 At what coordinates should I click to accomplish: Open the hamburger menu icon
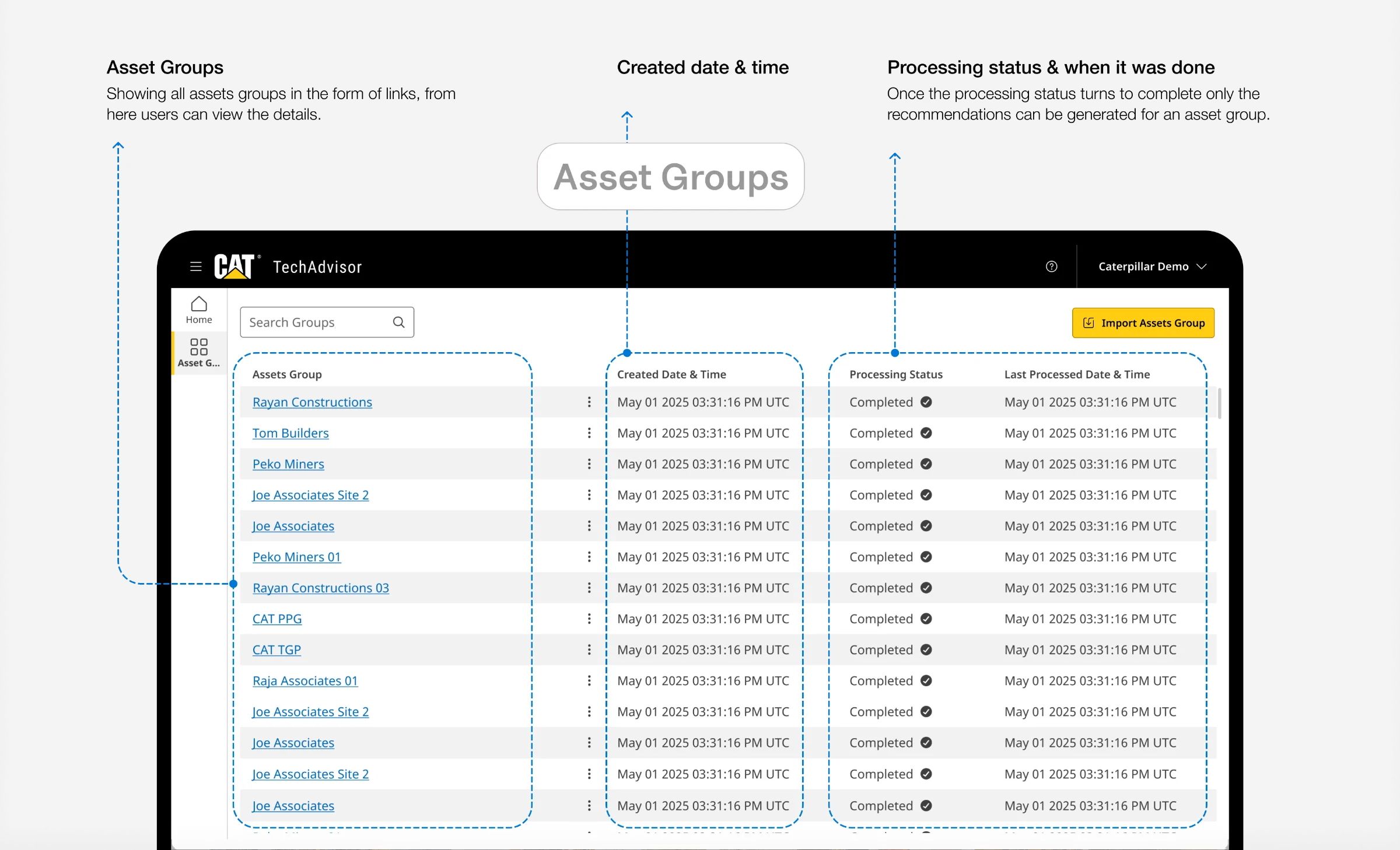click(196, 266)
